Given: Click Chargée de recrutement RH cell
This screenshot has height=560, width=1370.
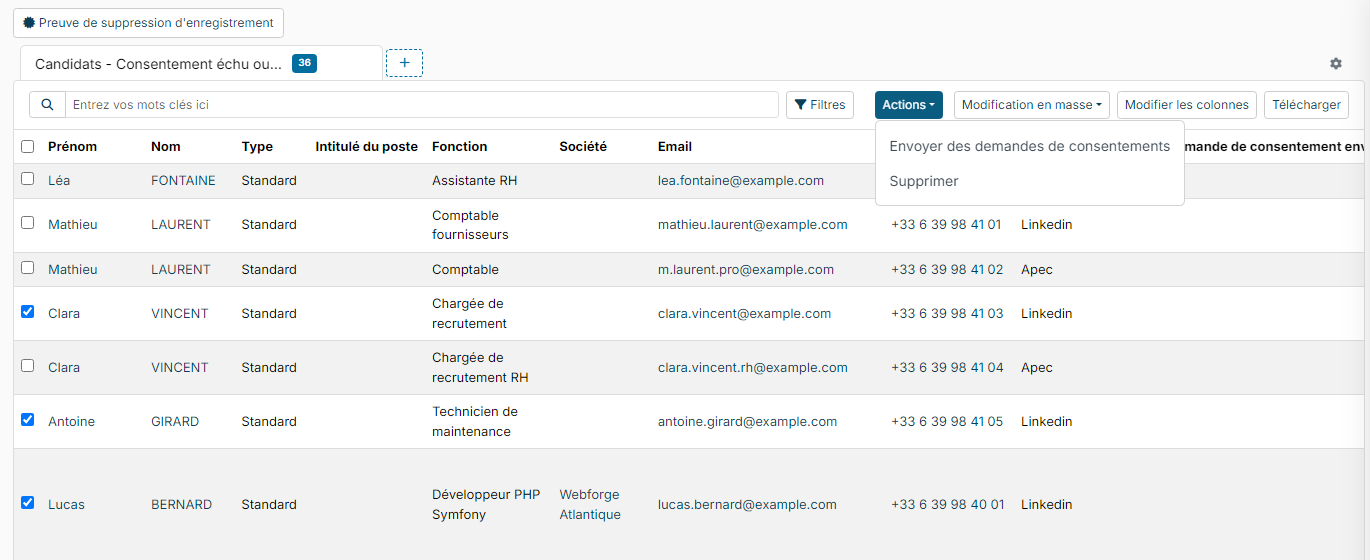Looking at the screenshot, I should [480, 368].
